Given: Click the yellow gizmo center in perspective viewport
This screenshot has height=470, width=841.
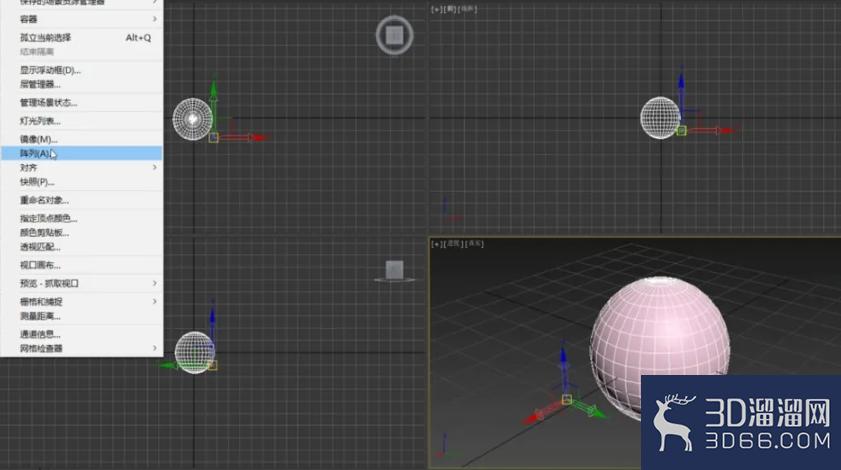Looking at the screenshot, I should 567,400.
